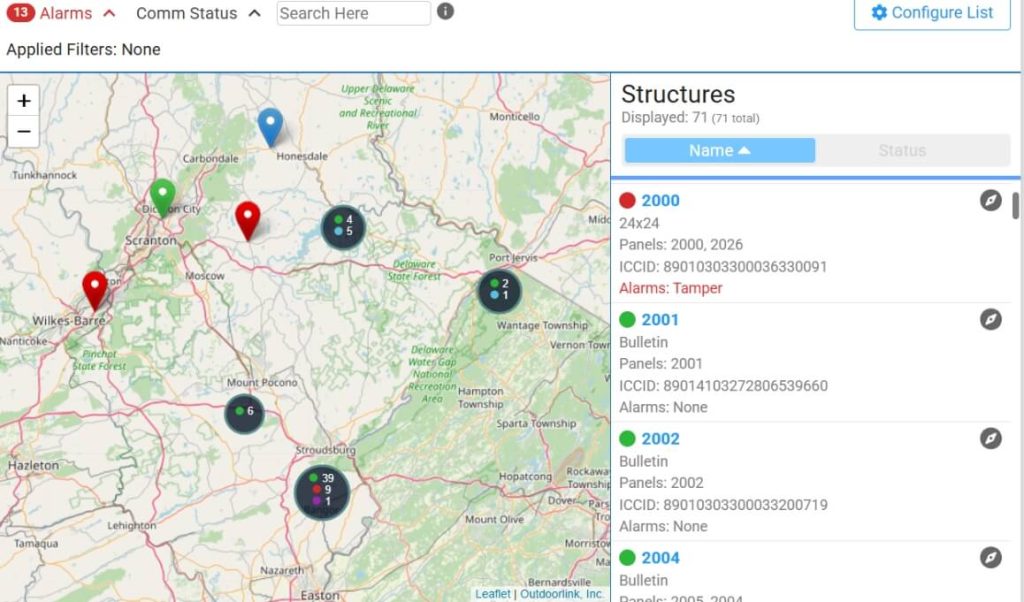This screenshot has height=602, width=1024.
Task: Click in the Search Here field
Action: [x=353, y=13]
